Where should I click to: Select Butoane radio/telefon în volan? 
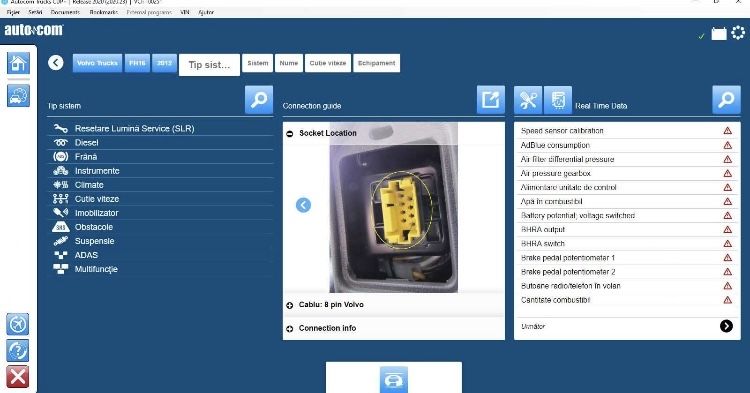[627, 286]
